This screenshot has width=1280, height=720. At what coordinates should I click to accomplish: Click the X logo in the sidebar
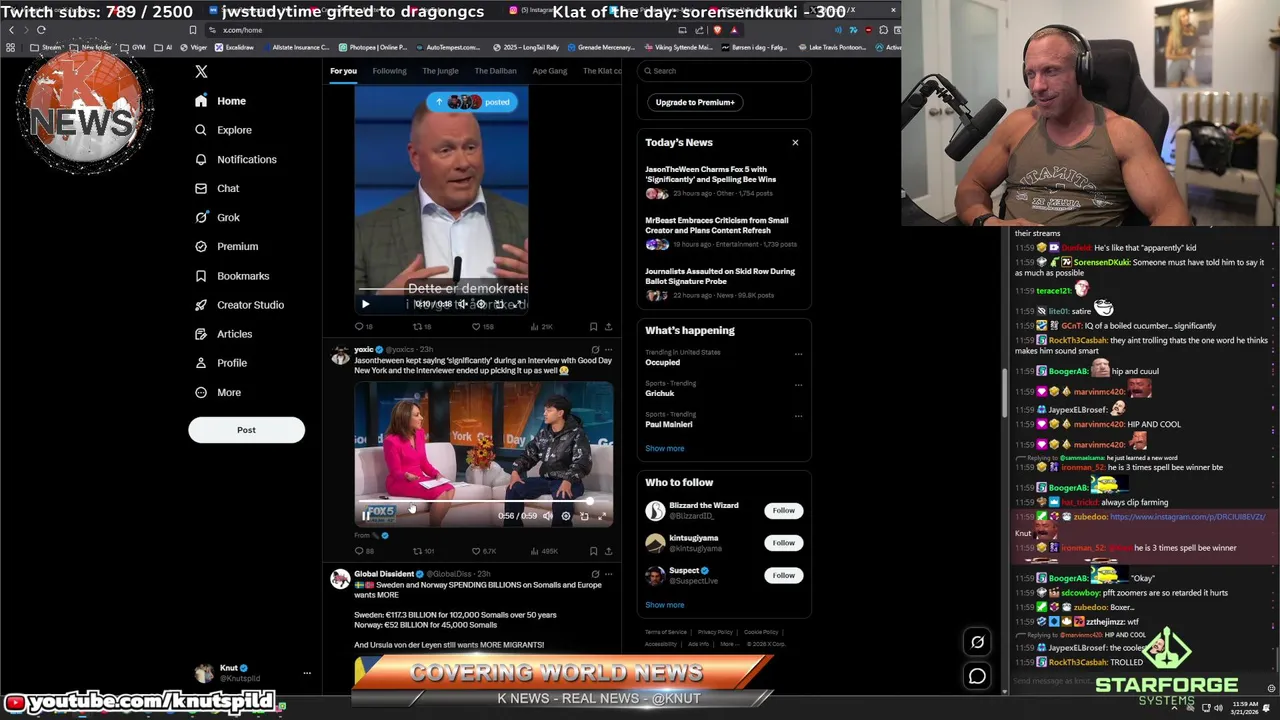(201, 72)
